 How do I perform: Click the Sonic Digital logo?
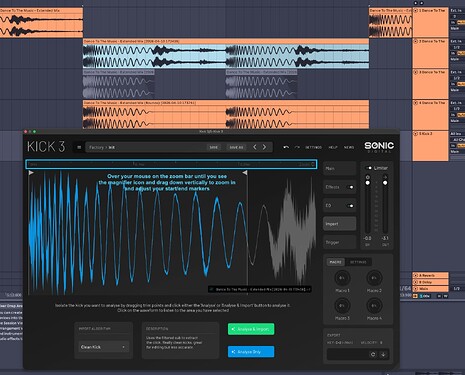click(379, 147)
